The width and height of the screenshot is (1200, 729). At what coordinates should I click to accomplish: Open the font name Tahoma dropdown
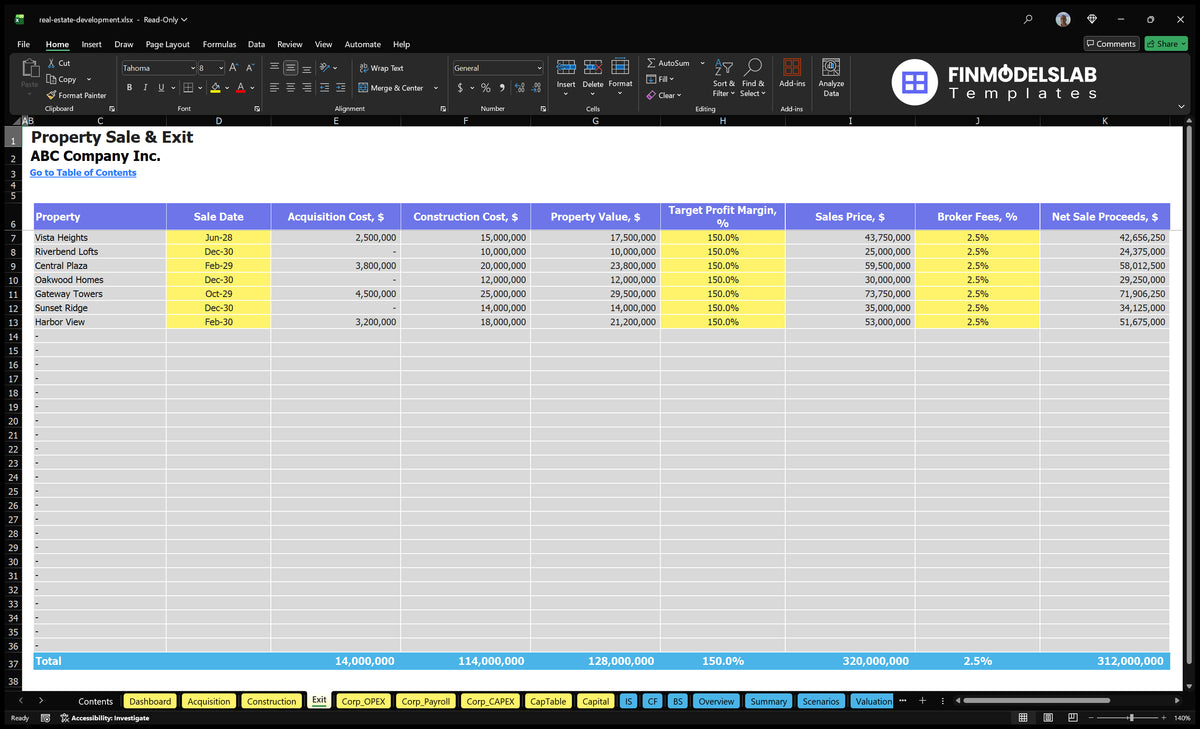tap(192, 68)
